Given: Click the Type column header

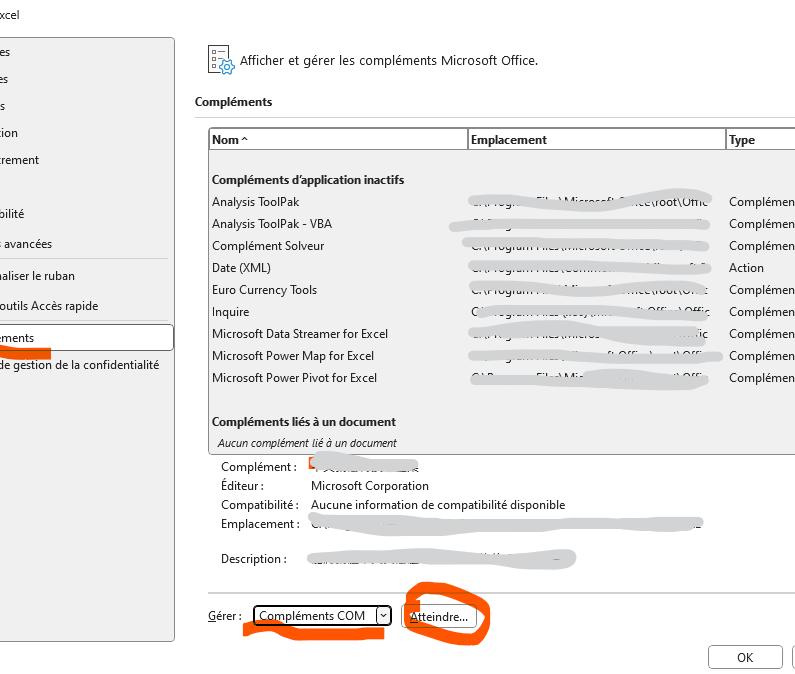Looking at the screenshot, I should 761,139.
